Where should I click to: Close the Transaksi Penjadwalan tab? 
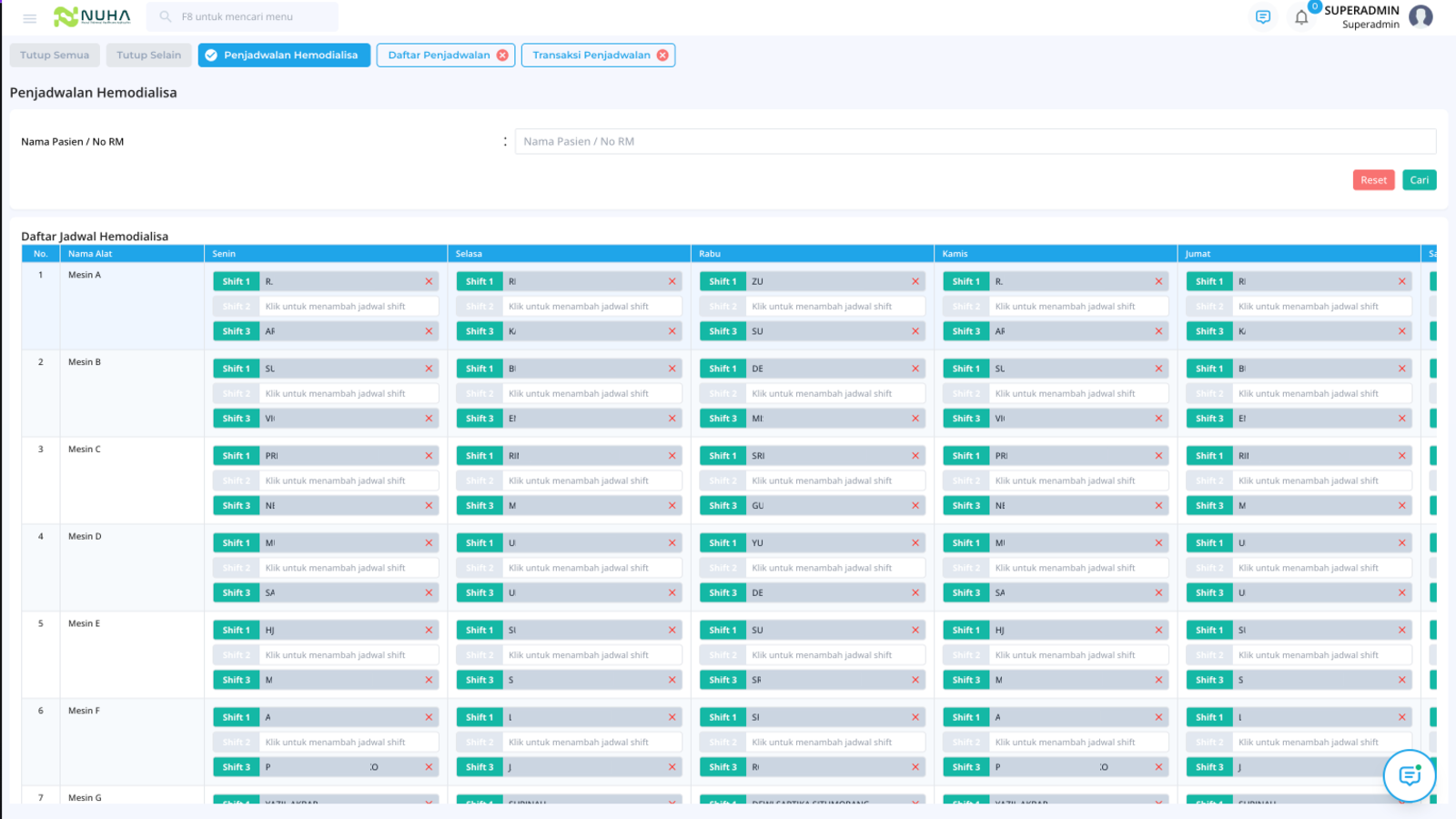pyautogui.click(x=662, y=56)
